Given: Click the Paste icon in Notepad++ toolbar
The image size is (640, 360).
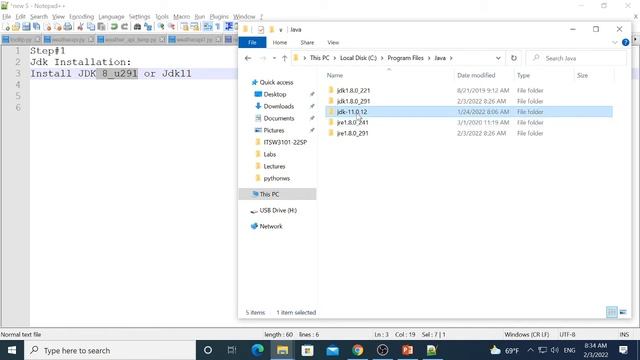Looking at the screenshot, I should [x=101, y=27].
